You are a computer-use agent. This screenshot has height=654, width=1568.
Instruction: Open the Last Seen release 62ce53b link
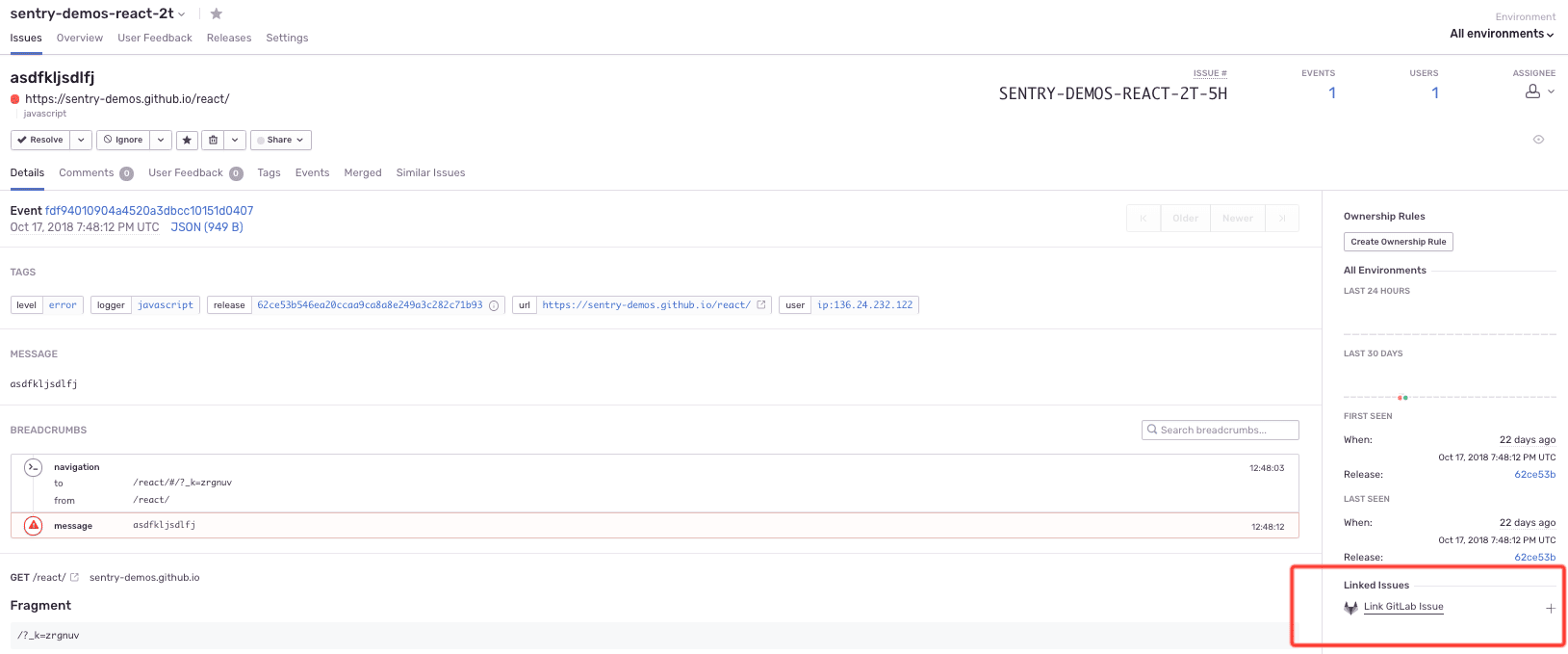click(x=1535, y=558)
